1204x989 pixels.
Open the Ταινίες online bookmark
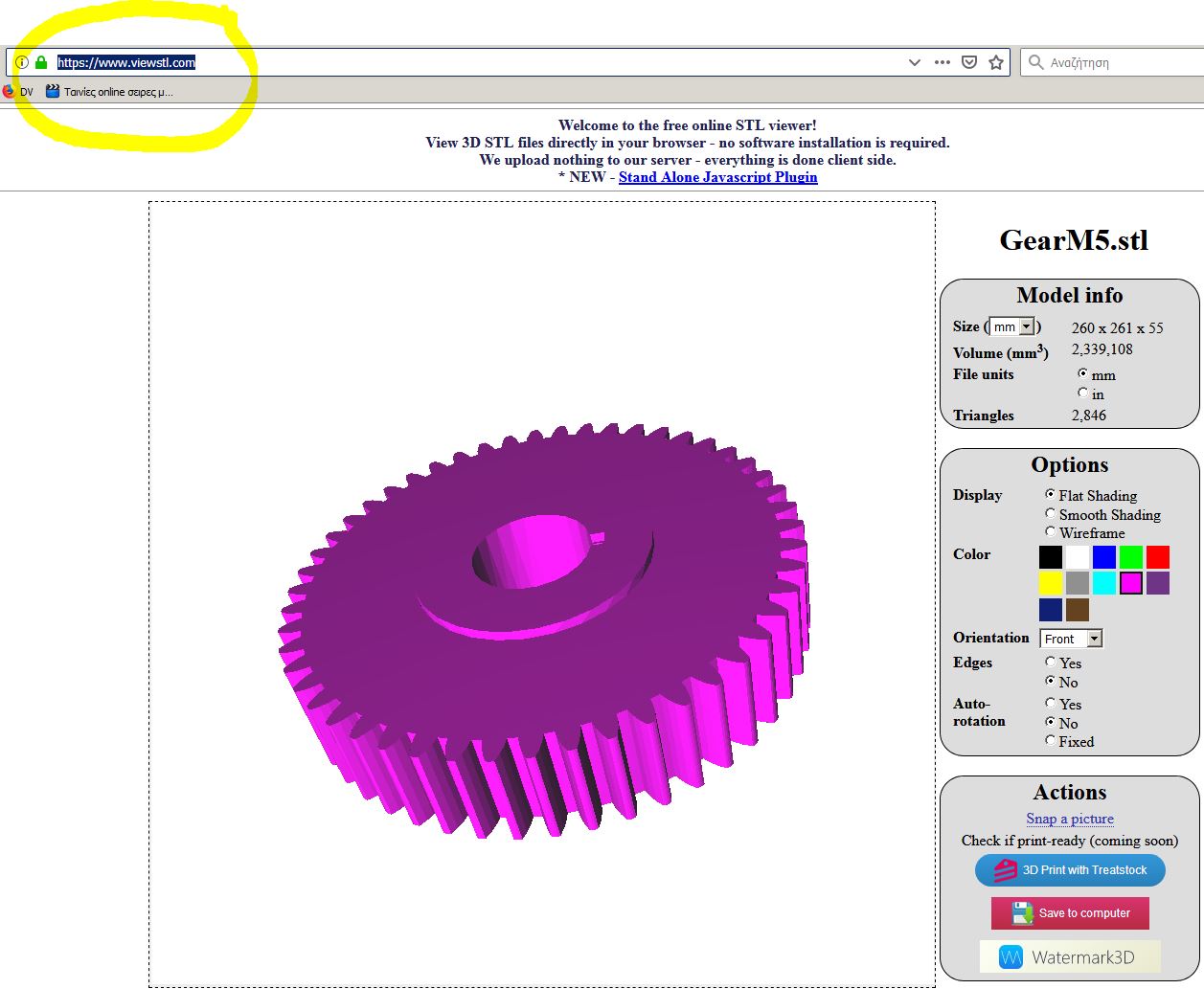[x=109, y=92]
